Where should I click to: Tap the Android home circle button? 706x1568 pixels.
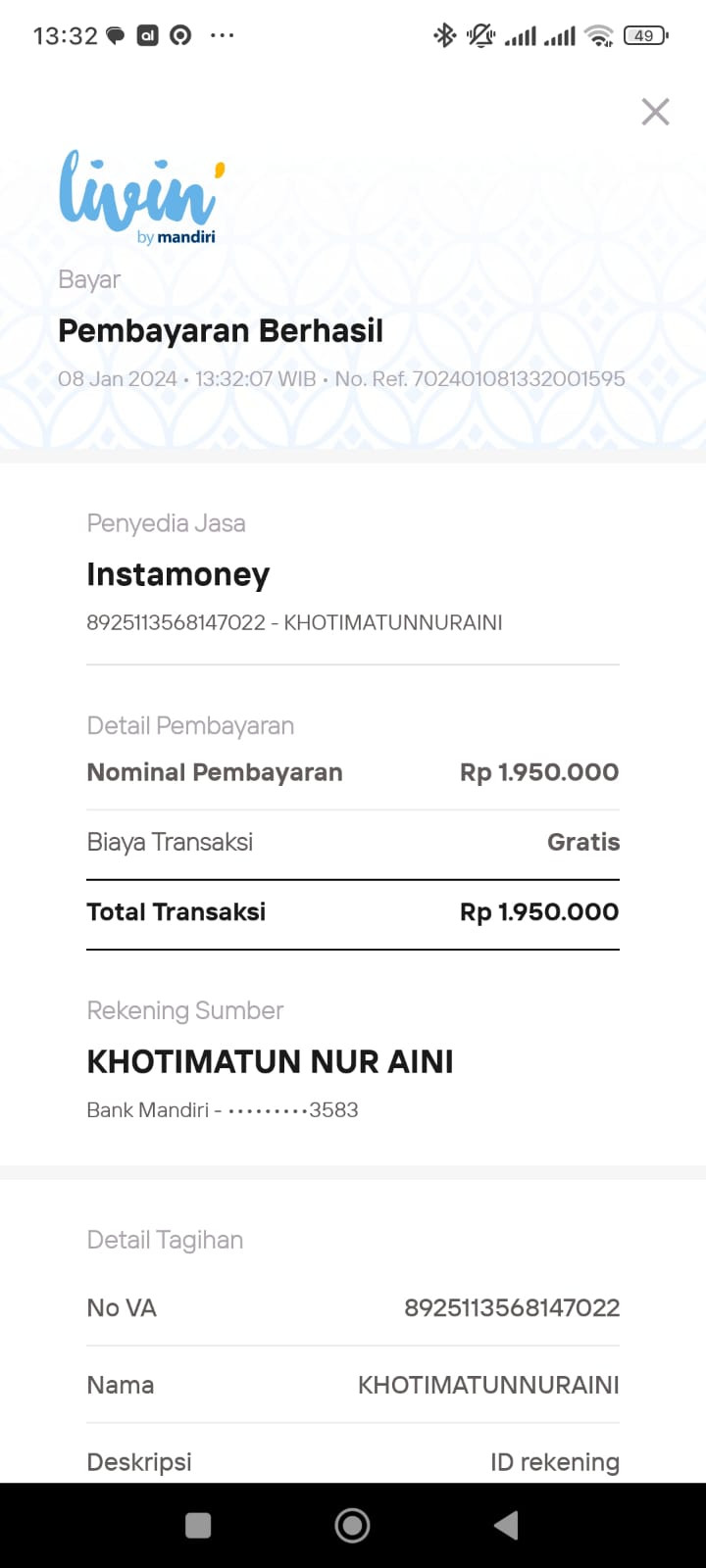point(352,1525)
